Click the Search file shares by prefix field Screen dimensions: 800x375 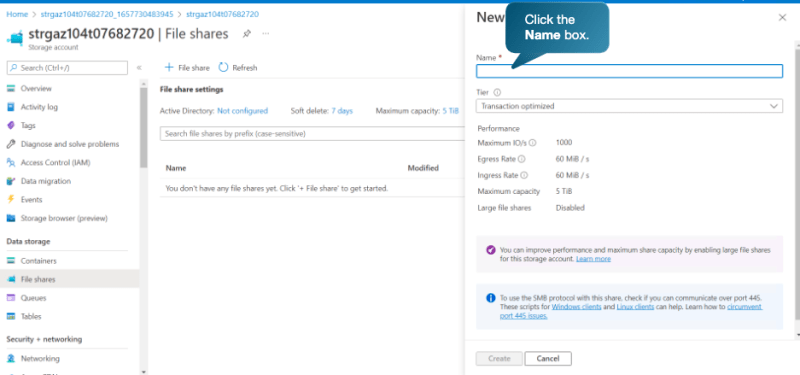pos(312,134)
